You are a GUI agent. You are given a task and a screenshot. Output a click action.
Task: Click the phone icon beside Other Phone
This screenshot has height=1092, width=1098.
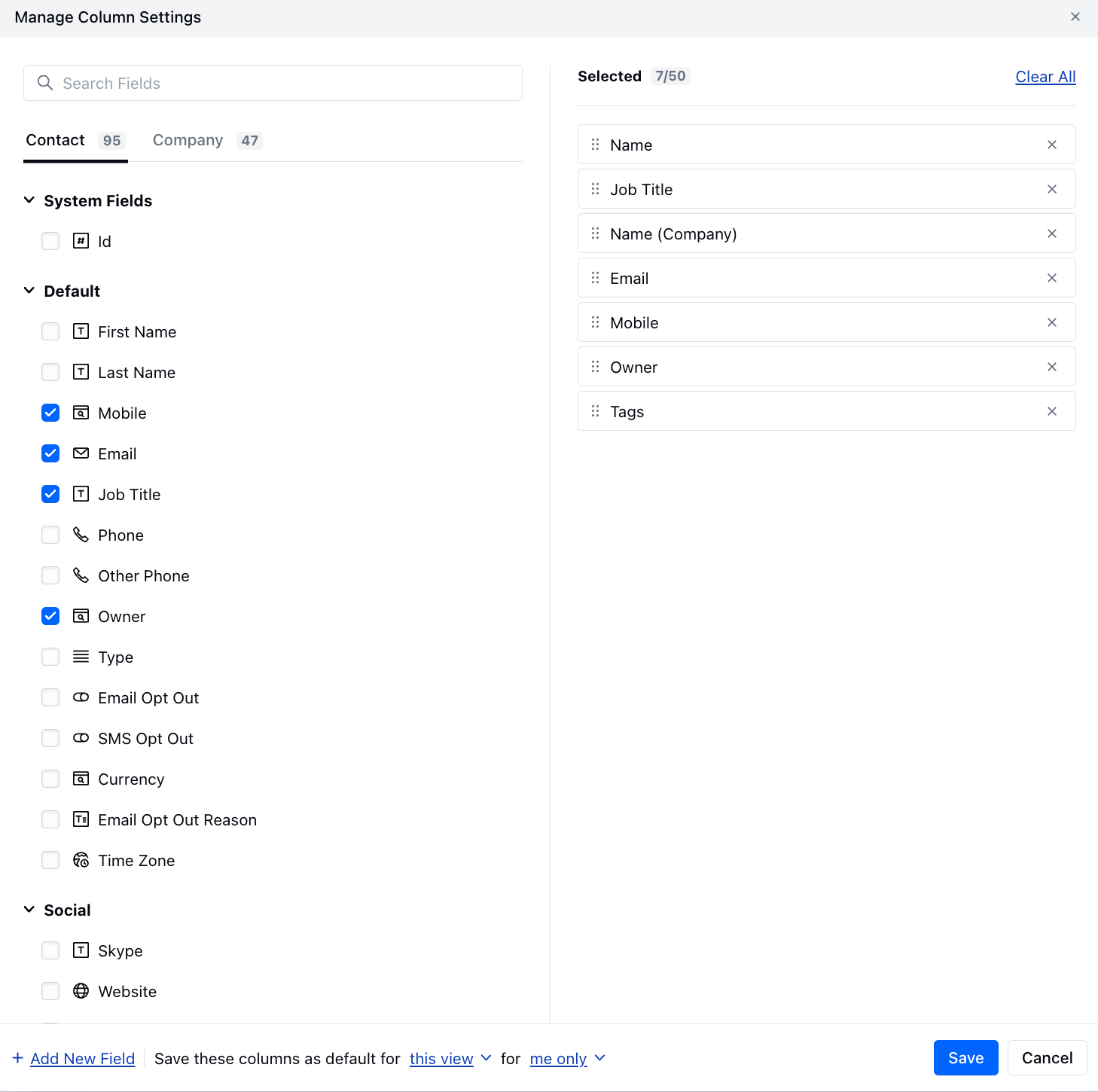[81, 575]
